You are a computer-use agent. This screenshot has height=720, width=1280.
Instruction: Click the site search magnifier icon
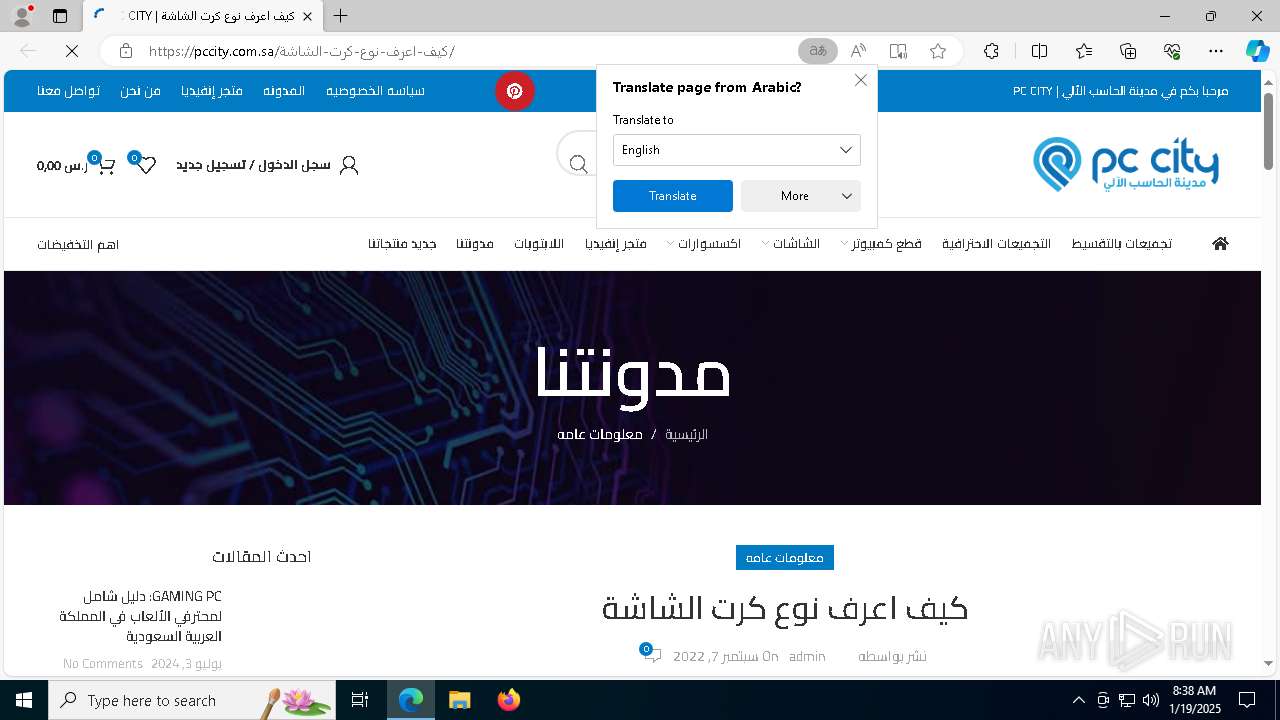579,165
